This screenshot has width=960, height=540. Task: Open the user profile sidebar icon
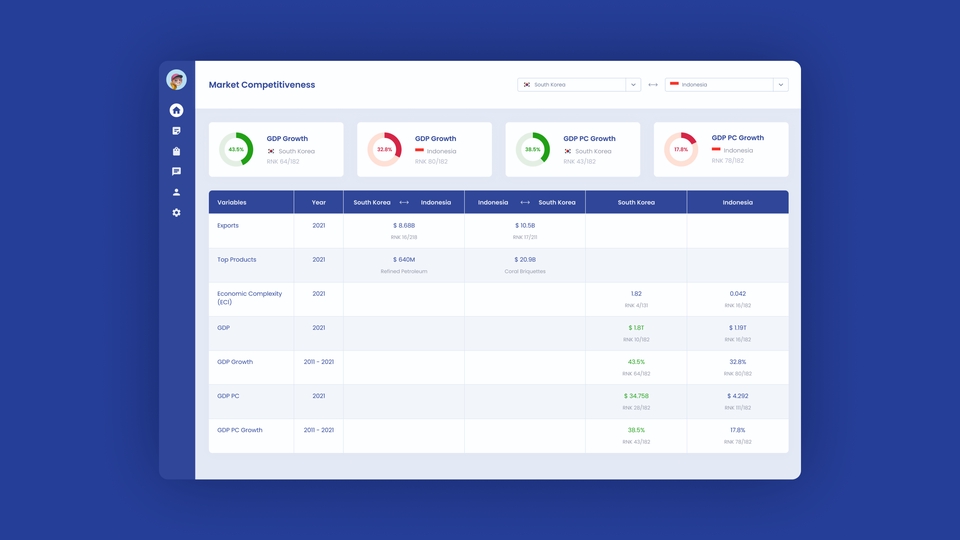(176, 192)
